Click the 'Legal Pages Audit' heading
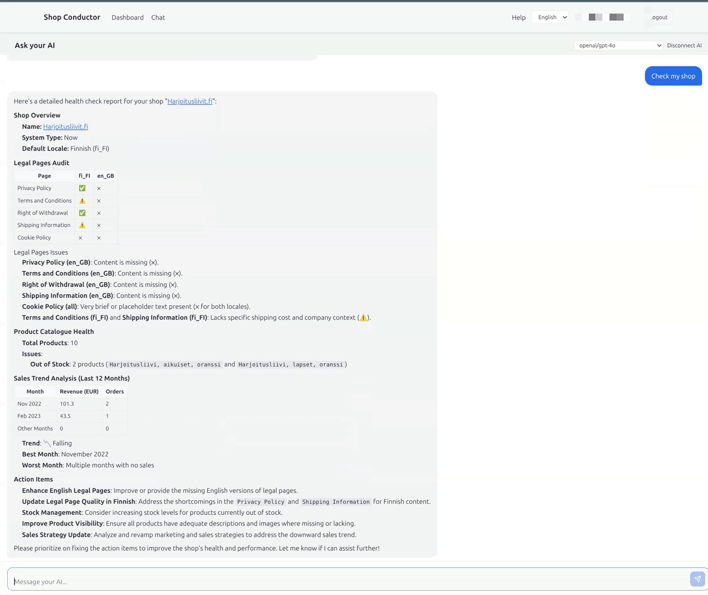 point(41,163)
